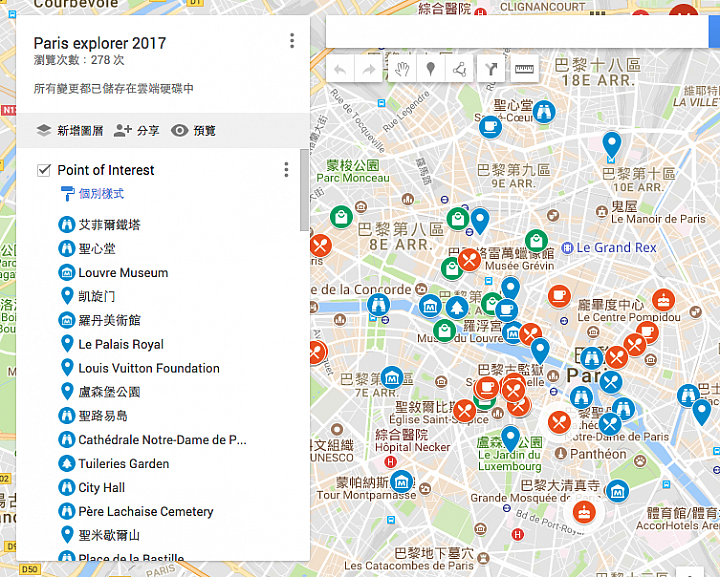Viewport: 720px width, 577px height.
Task: Click the redo arrow in map toolbar
Action: coord(368,69)
